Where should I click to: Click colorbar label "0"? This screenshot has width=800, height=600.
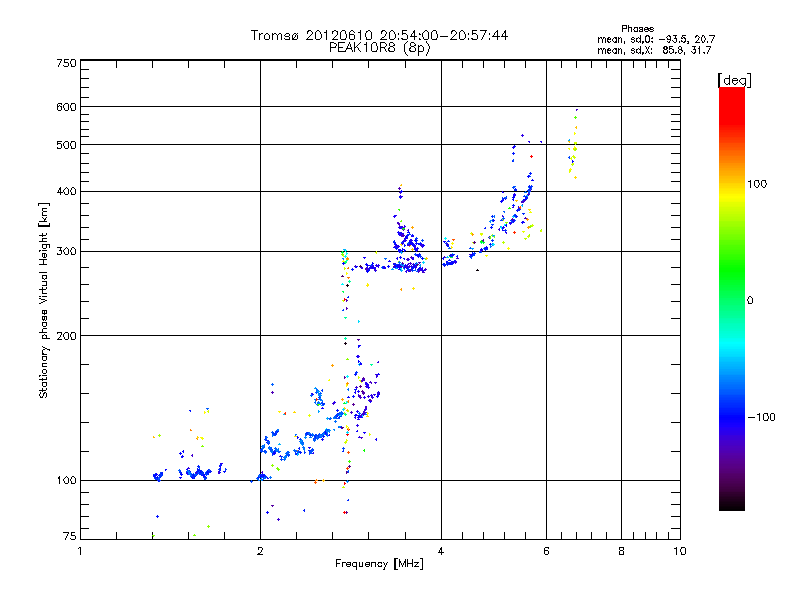pyautogui.click(x=750, y=301)
